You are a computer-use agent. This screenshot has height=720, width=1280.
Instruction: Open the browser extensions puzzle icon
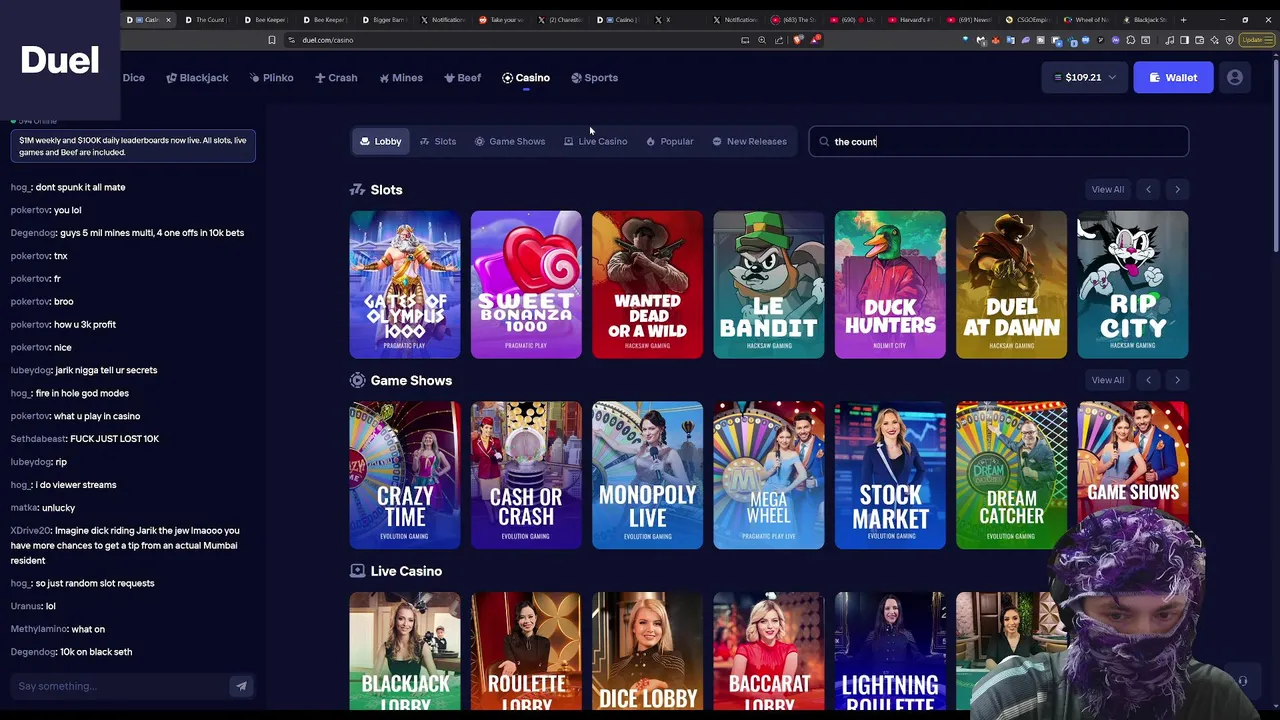[x=1131, y=40]
